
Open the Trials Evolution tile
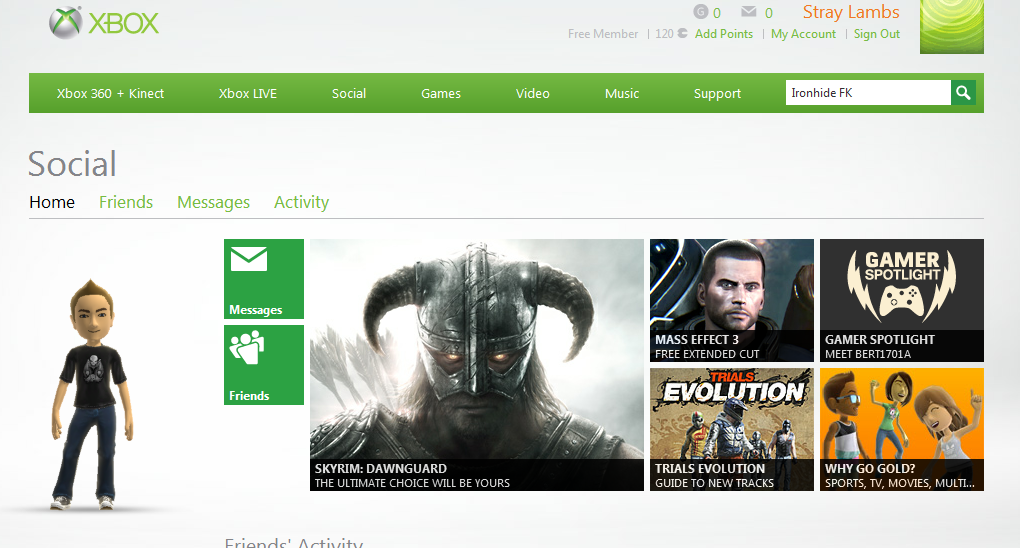[732, 430]
